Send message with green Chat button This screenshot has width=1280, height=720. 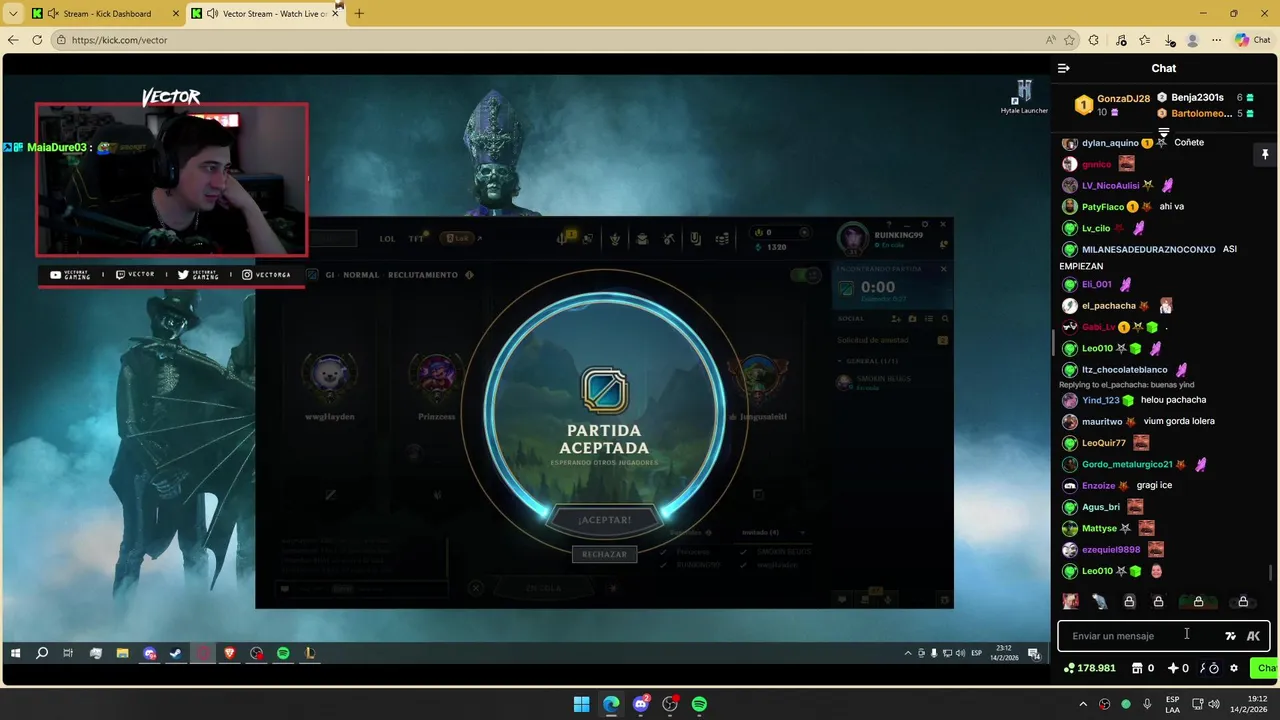click(x=1264, y=668)
